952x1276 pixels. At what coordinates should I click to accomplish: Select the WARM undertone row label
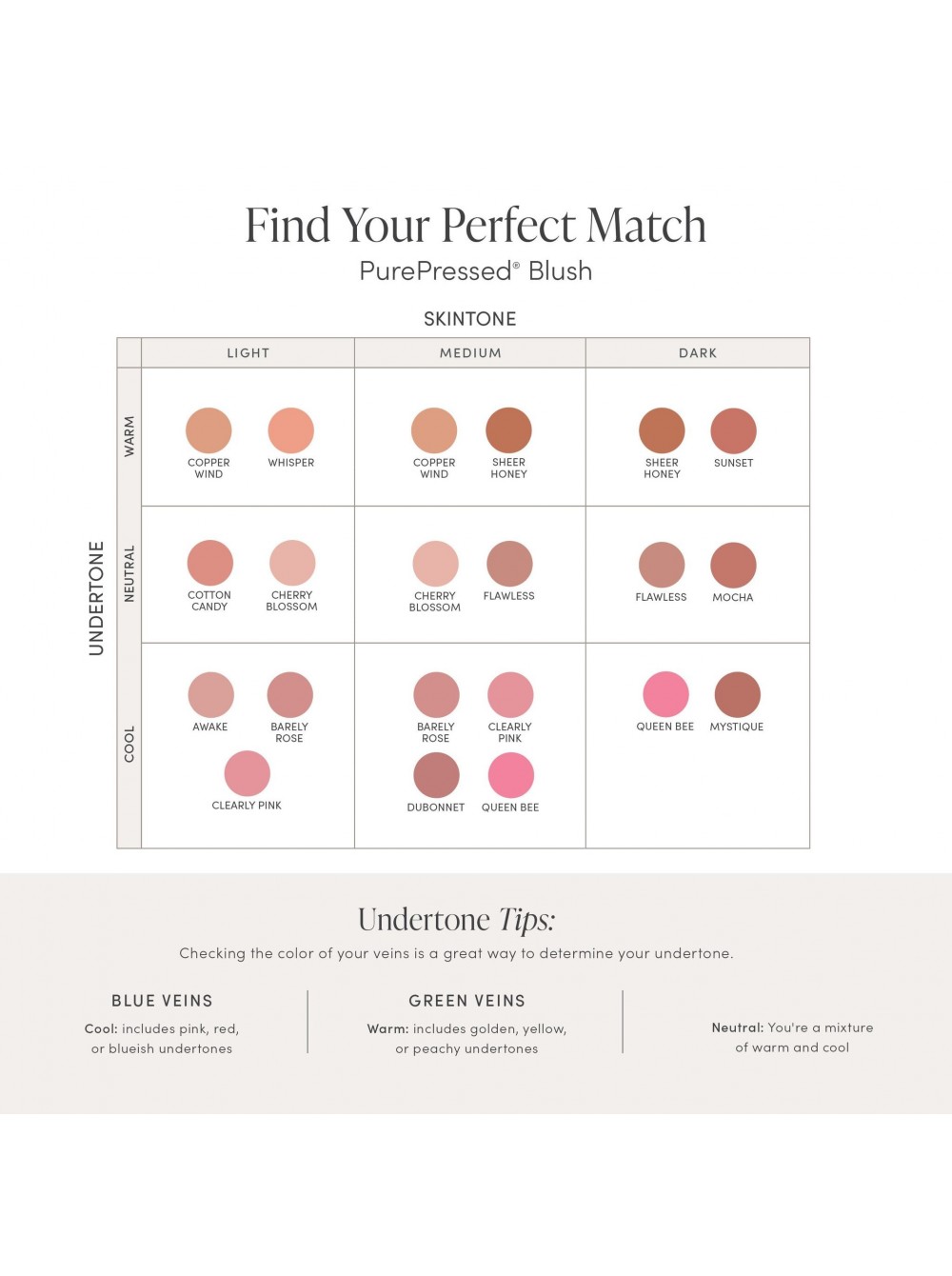(129, 436)
